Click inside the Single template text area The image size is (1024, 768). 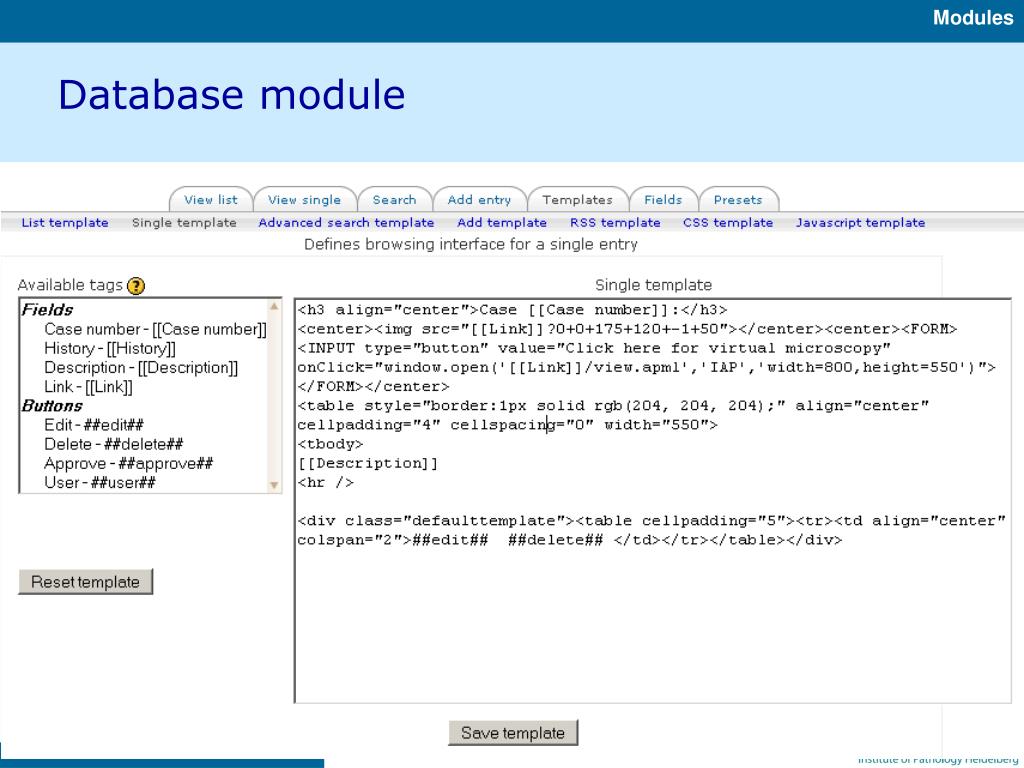tap(652, 620)
